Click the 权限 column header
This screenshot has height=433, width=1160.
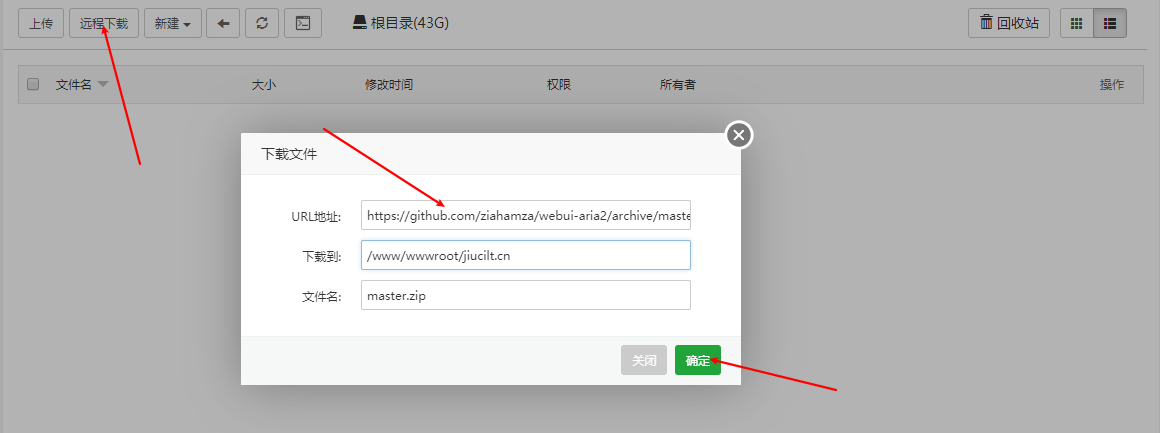[559, 84]
